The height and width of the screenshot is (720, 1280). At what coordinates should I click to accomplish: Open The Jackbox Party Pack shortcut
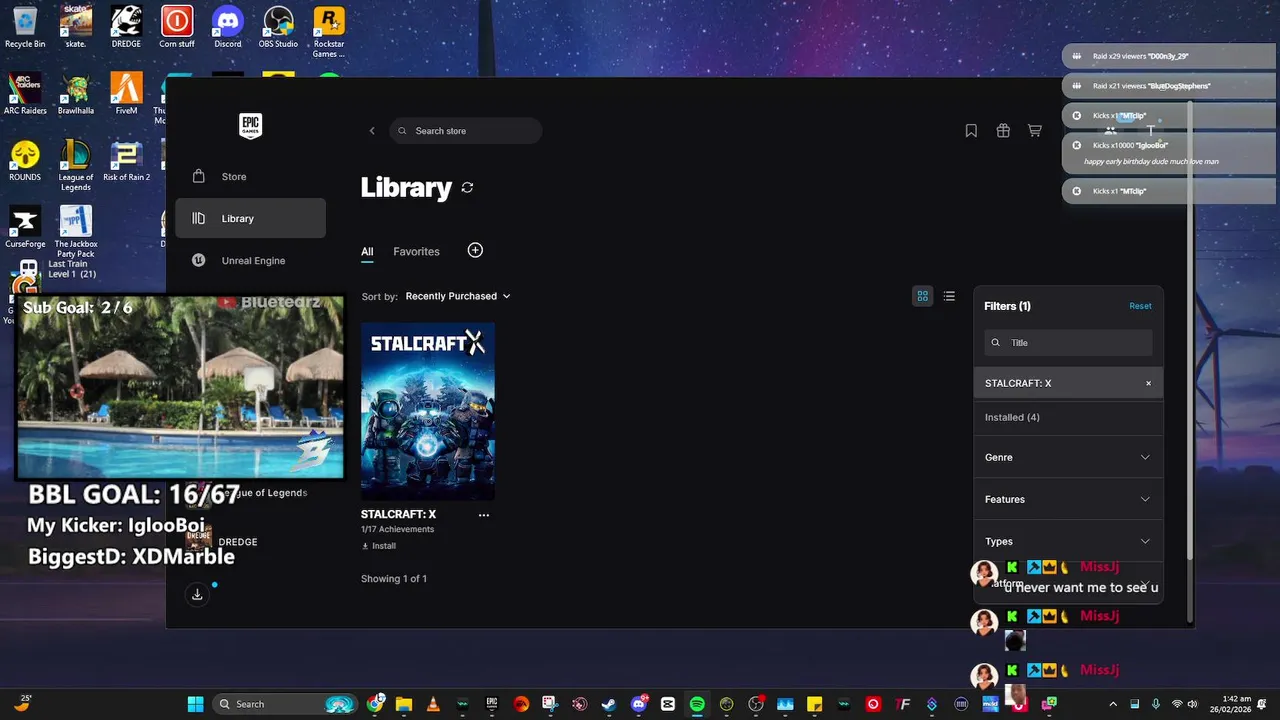click(76, 232)
